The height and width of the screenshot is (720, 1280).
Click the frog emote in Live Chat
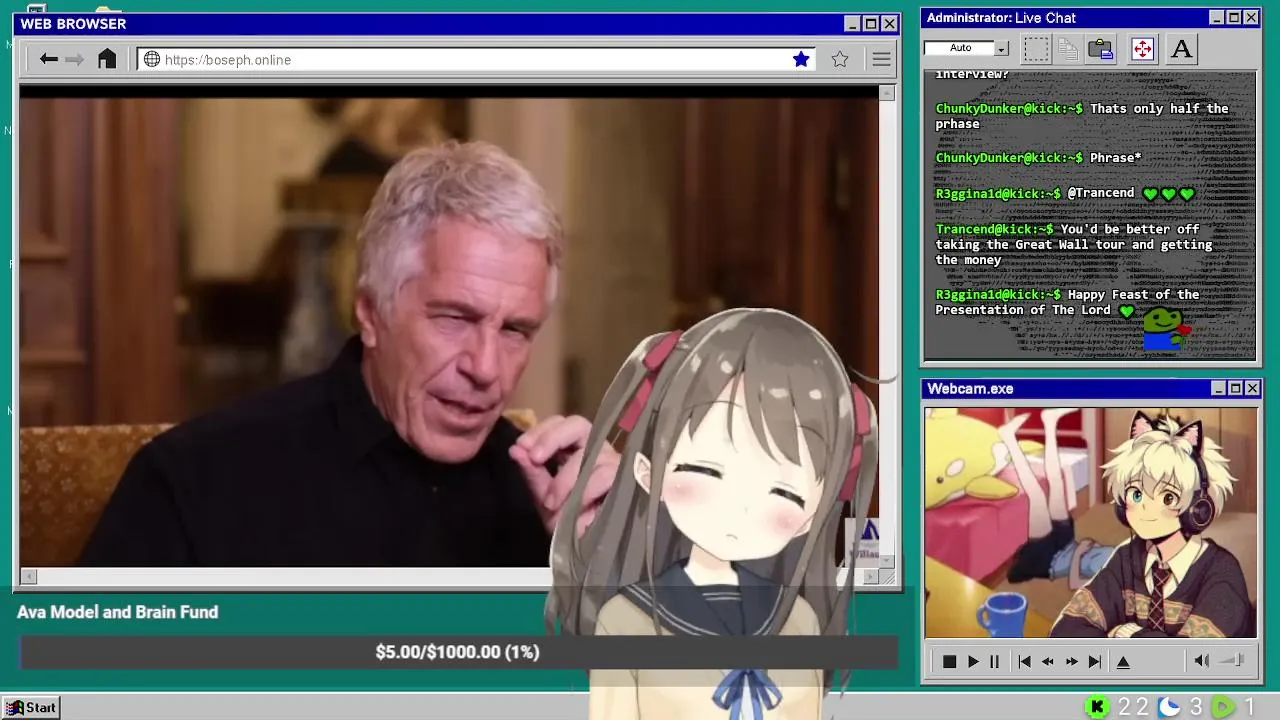(1165, 328)
